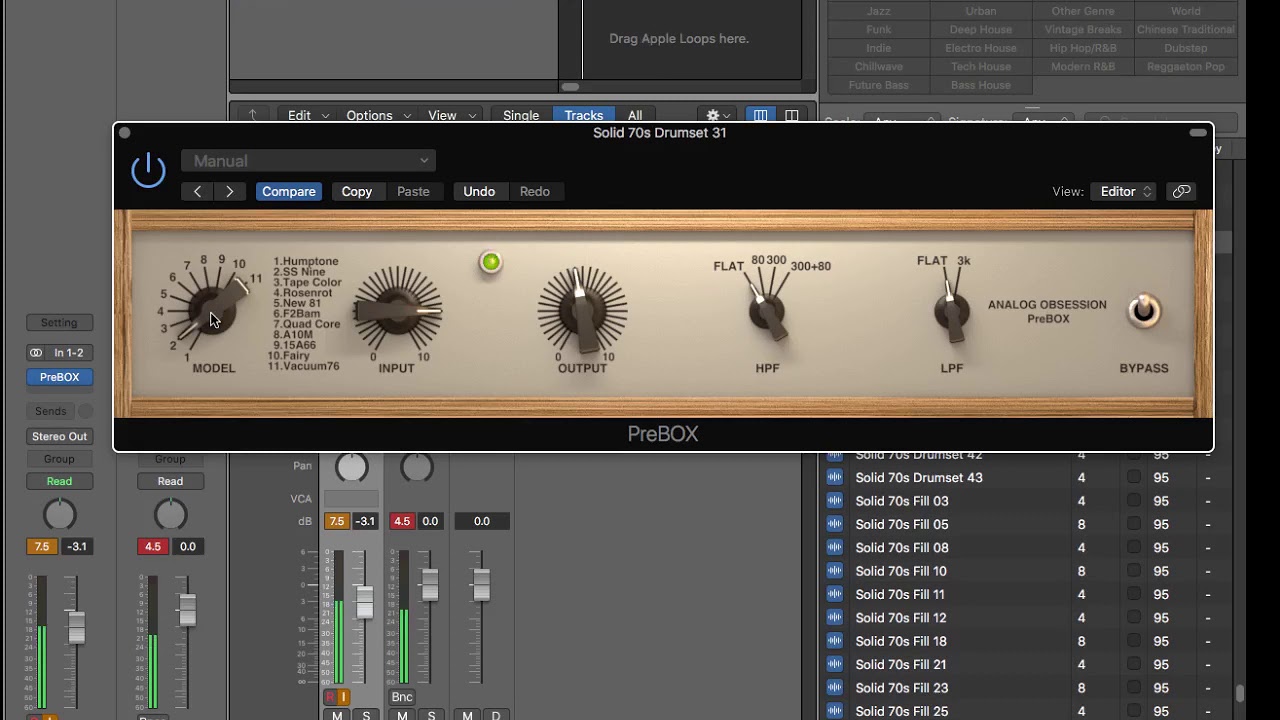Image resolution: width=1280 pixels, height=720 pixels.
Task: Click the PreBOX plugin slot in inspector
Action: [x=59, y=377]
